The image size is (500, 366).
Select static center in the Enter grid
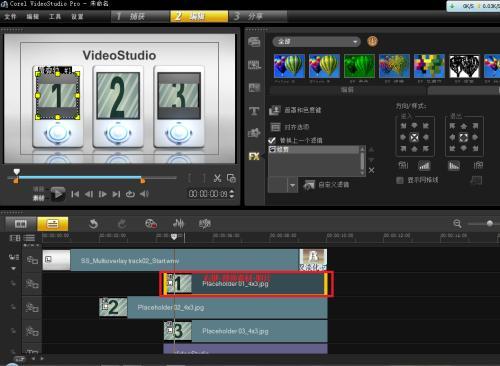coord(414,137)
